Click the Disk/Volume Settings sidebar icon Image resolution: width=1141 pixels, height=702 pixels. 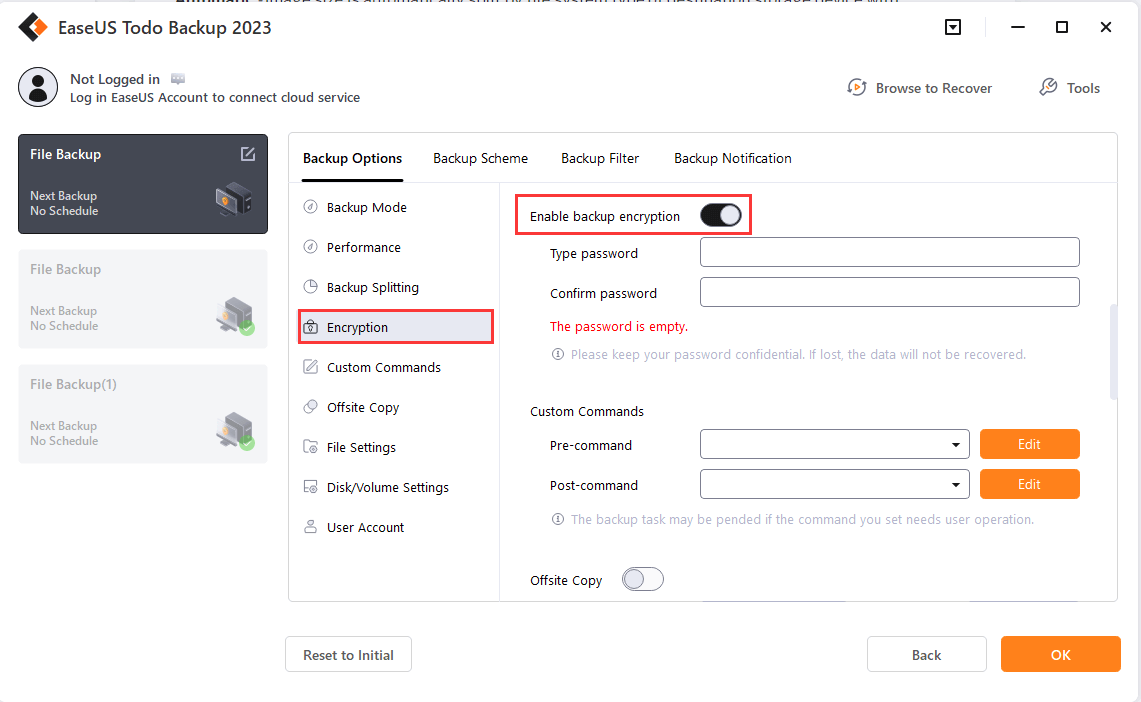coord(310,487)
